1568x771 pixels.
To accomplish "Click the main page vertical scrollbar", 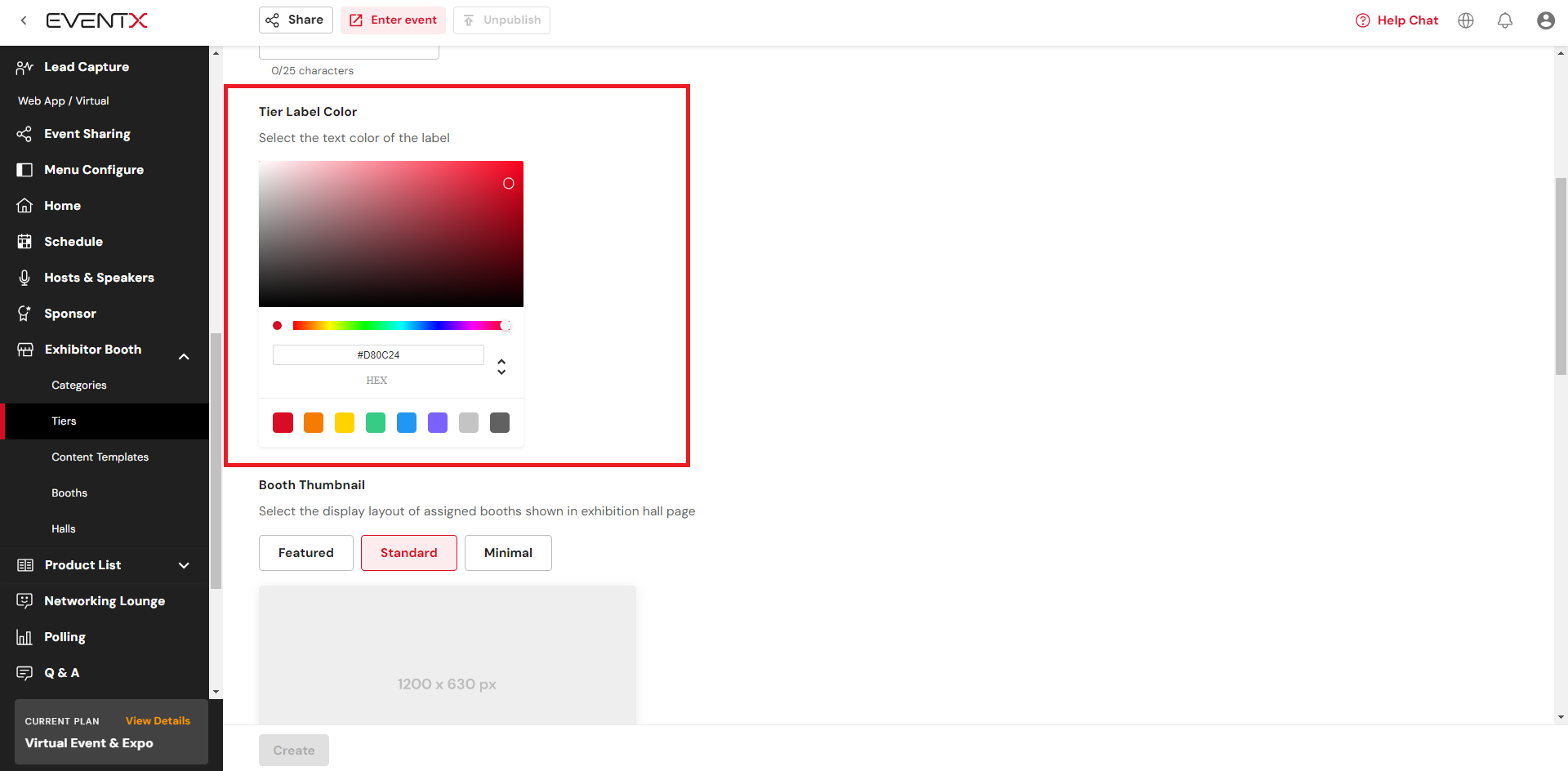I will point(1561,276).
